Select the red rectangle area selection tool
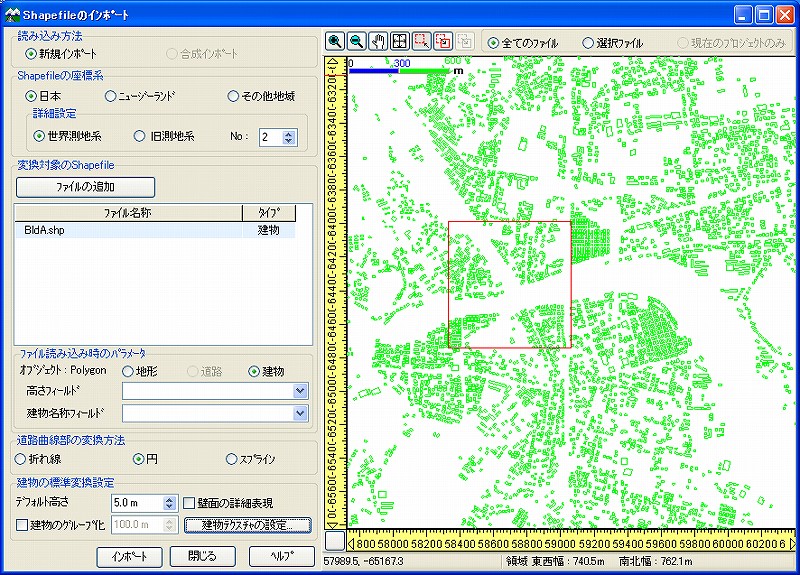The width and height of the screenshot is (800, 575). click(x=421, y=42)
